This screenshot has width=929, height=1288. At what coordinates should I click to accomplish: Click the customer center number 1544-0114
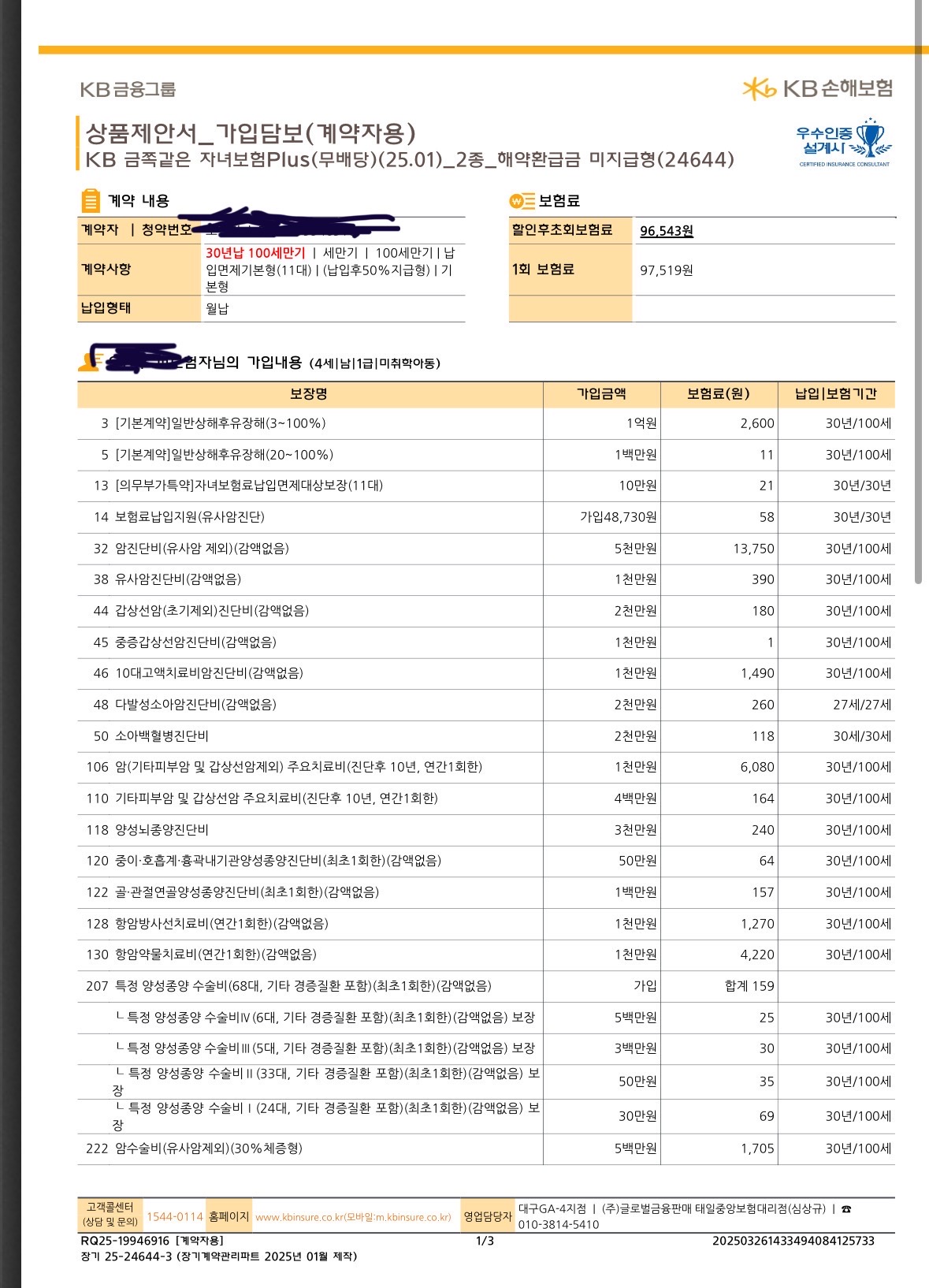tap(175, 1217)
